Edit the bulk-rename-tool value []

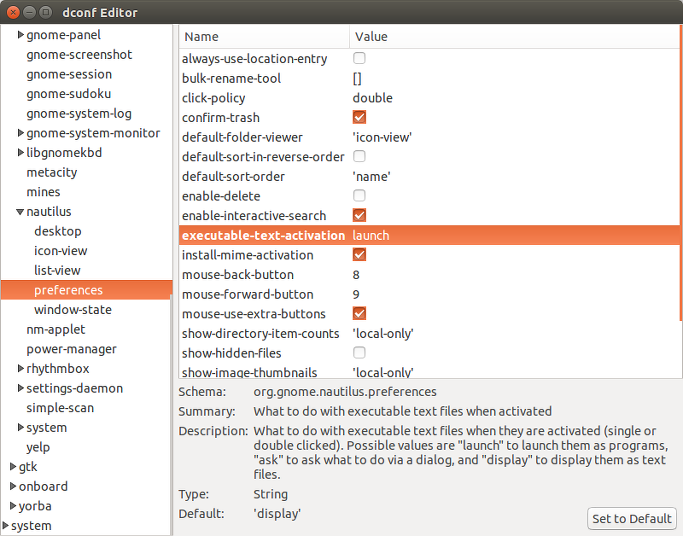357,78
